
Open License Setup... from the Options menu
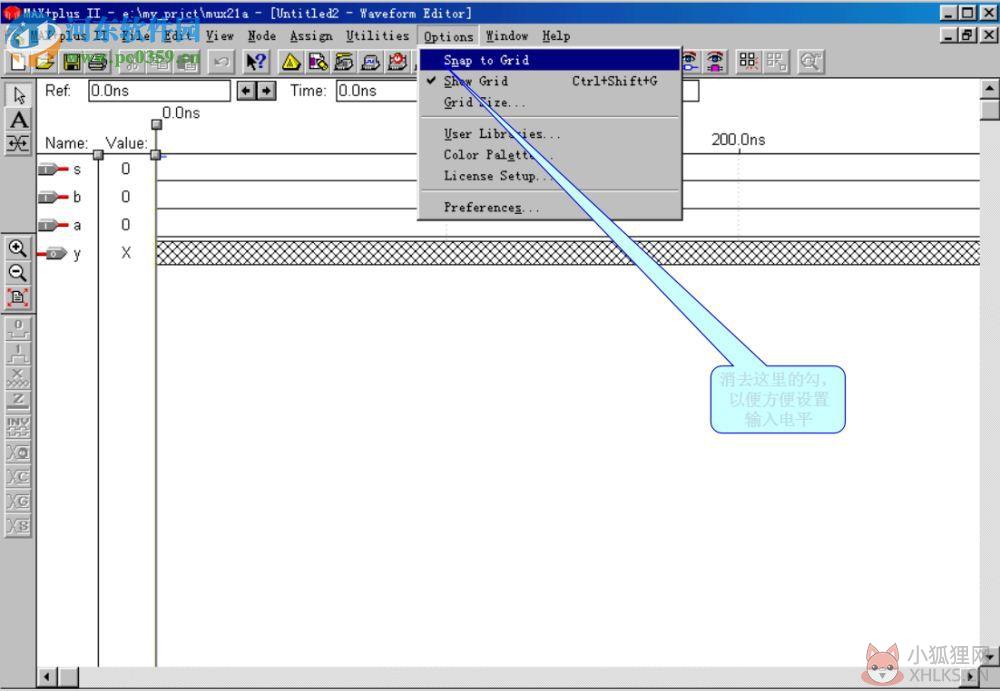pos(550,175)
